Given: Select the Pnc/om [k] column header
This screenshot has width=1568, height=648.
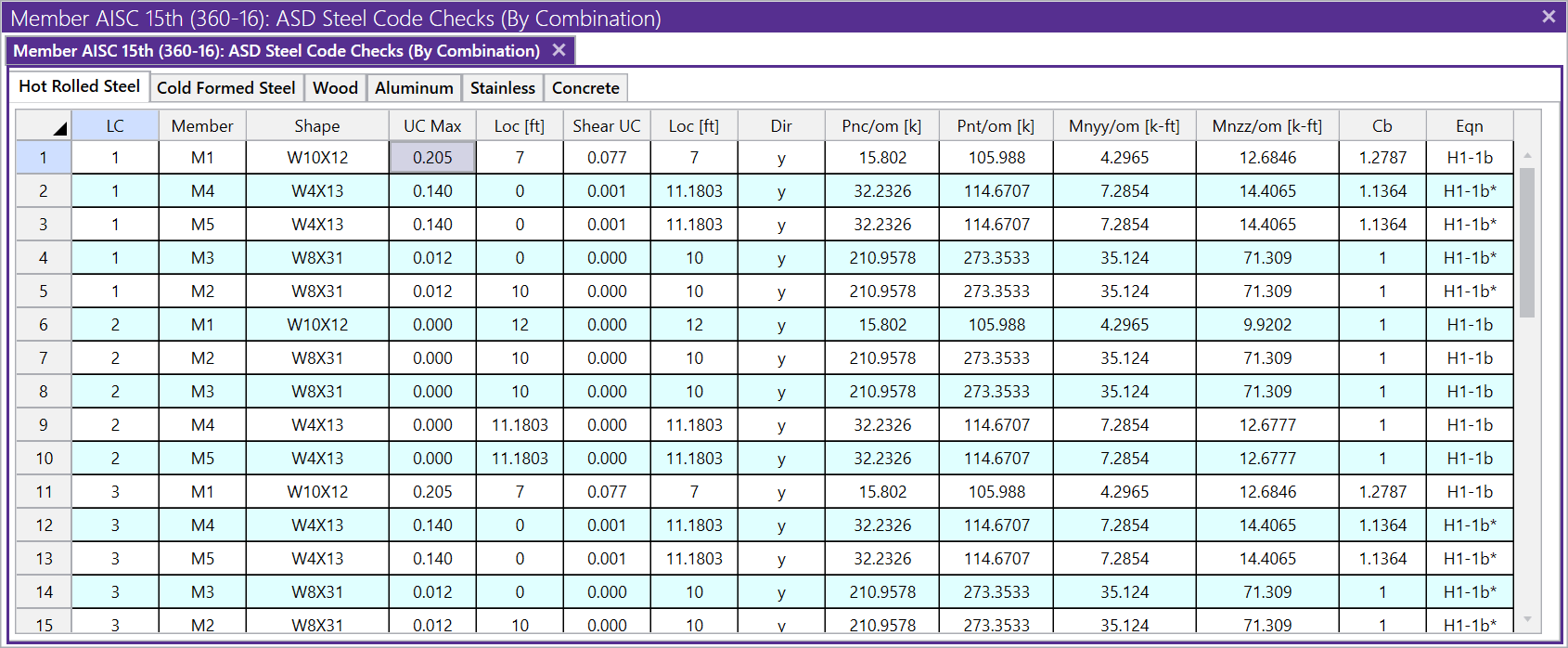Looking at the screenshot, I should point(881,125).
